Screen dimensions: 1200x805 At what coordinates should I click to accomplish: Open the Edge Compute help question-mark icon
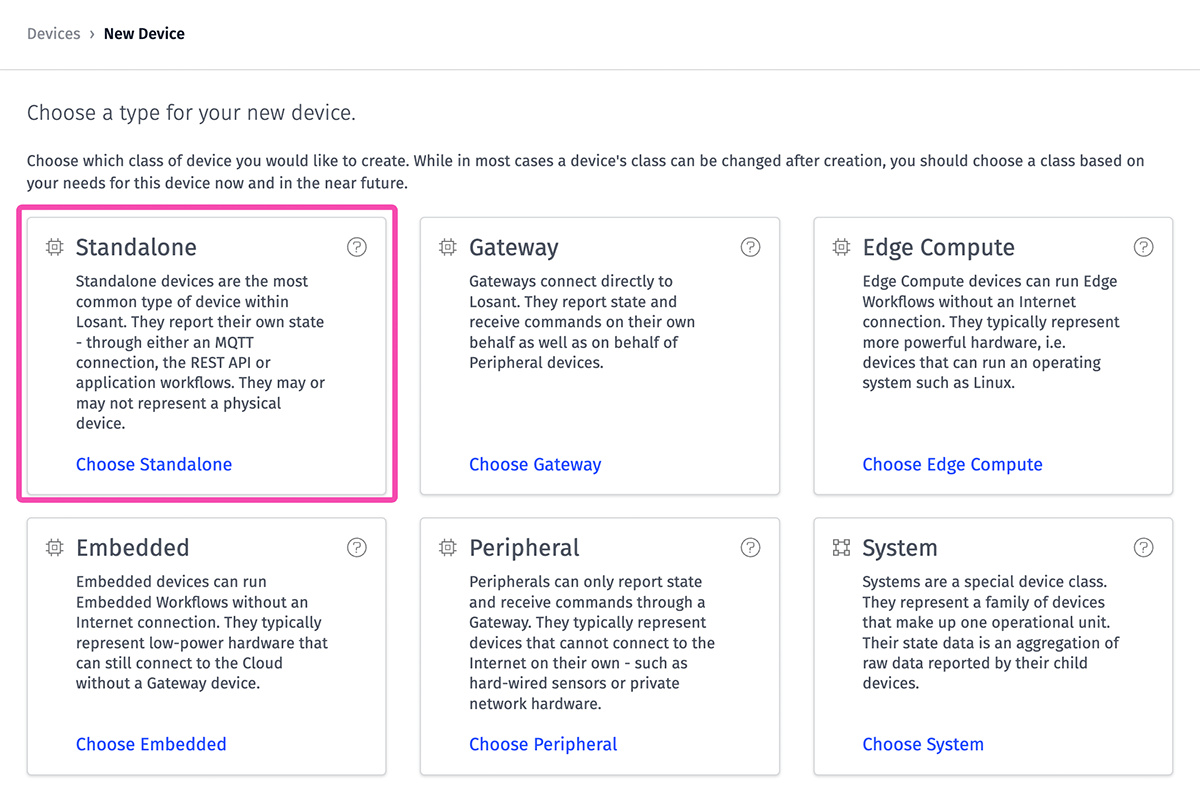pyautogui.click(x=1144, y=247)
